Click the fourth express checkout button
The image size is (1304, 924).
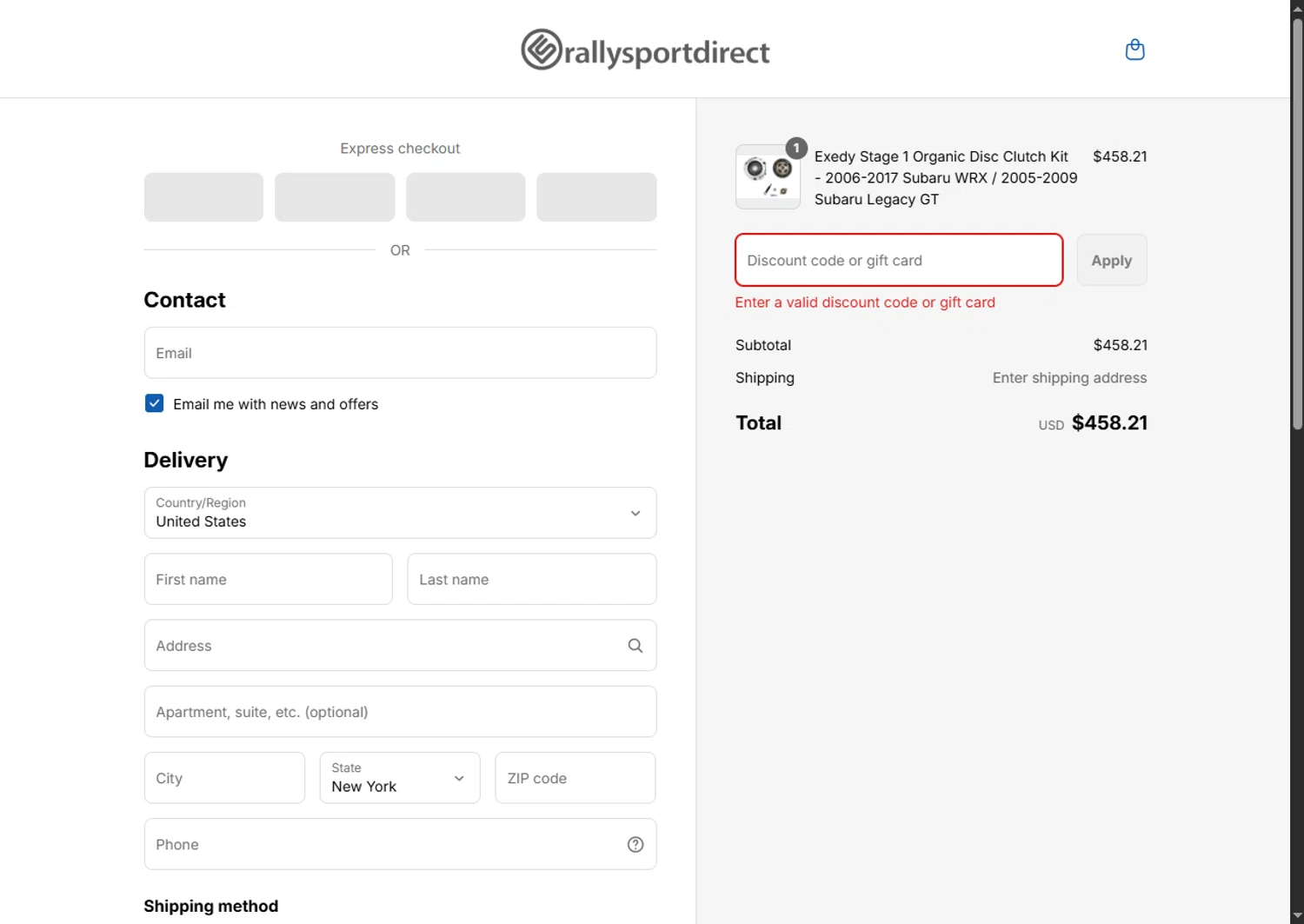tap(596, 197)
